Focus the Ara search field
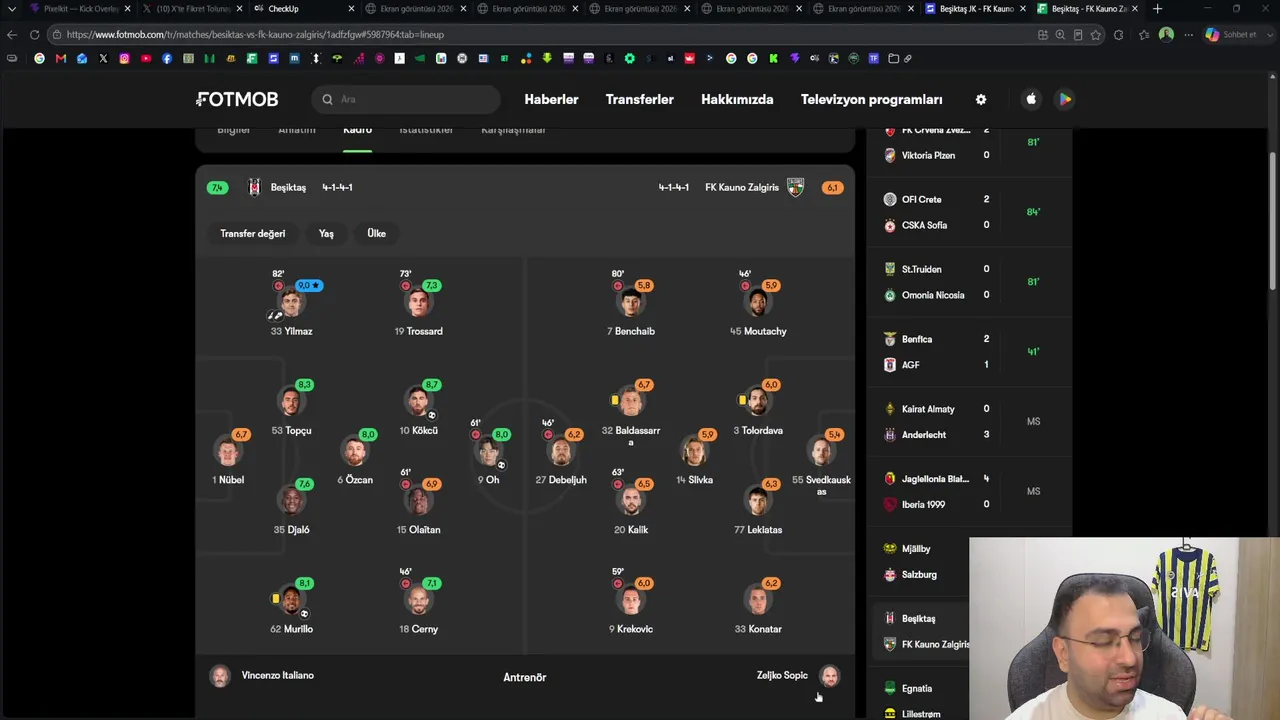 (406, 99)
